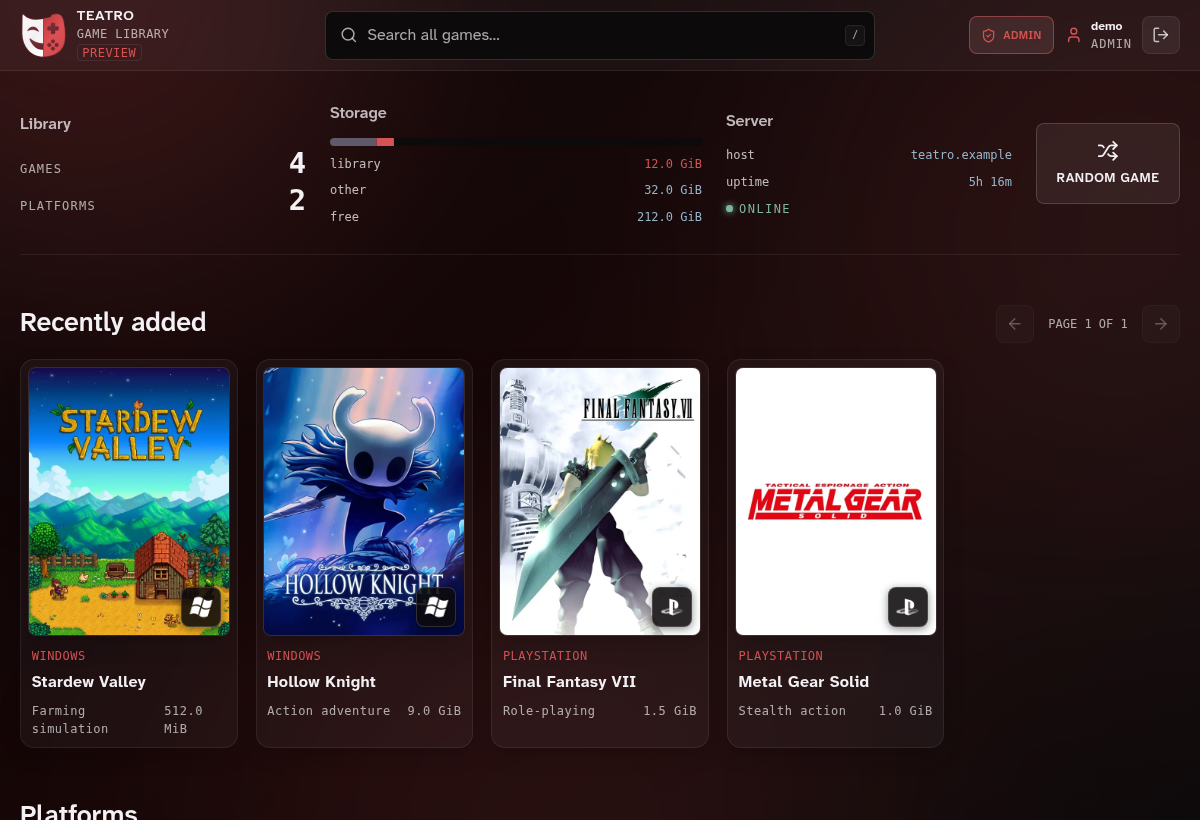
Task: Go to the previous page arrow
Action: (1015, 324)
